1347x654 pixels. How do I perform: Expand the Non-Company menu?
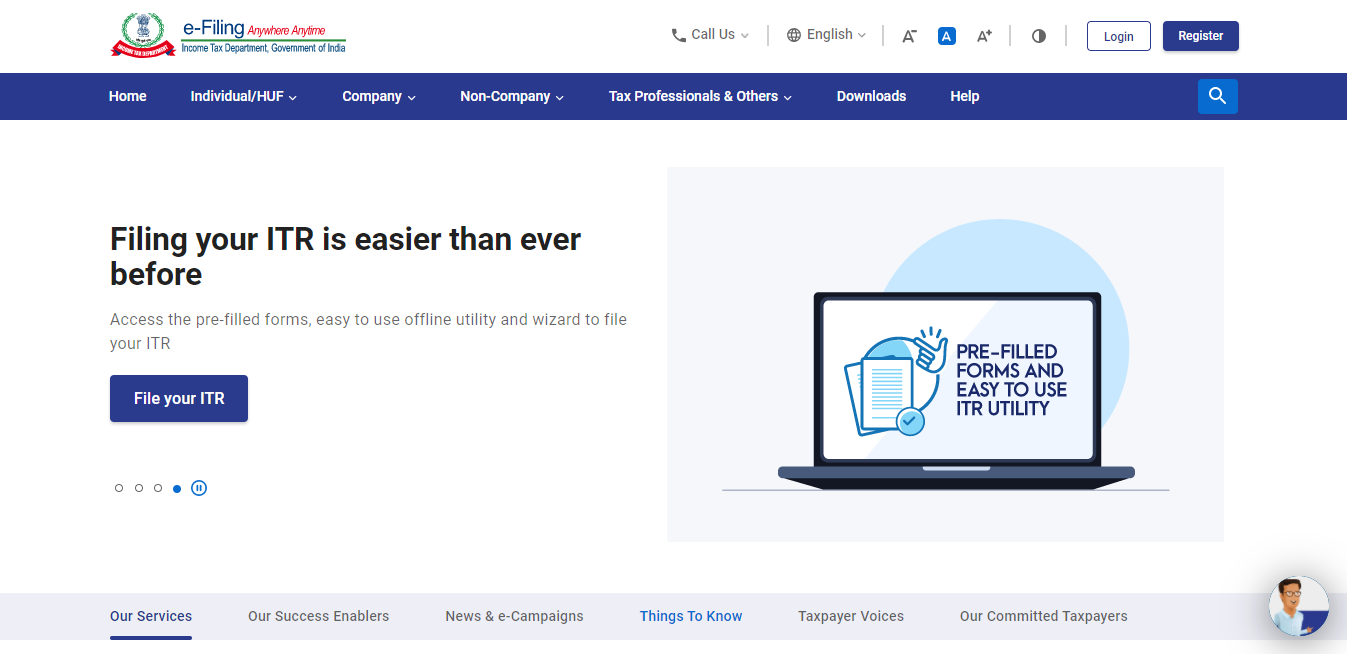[512, 96]
